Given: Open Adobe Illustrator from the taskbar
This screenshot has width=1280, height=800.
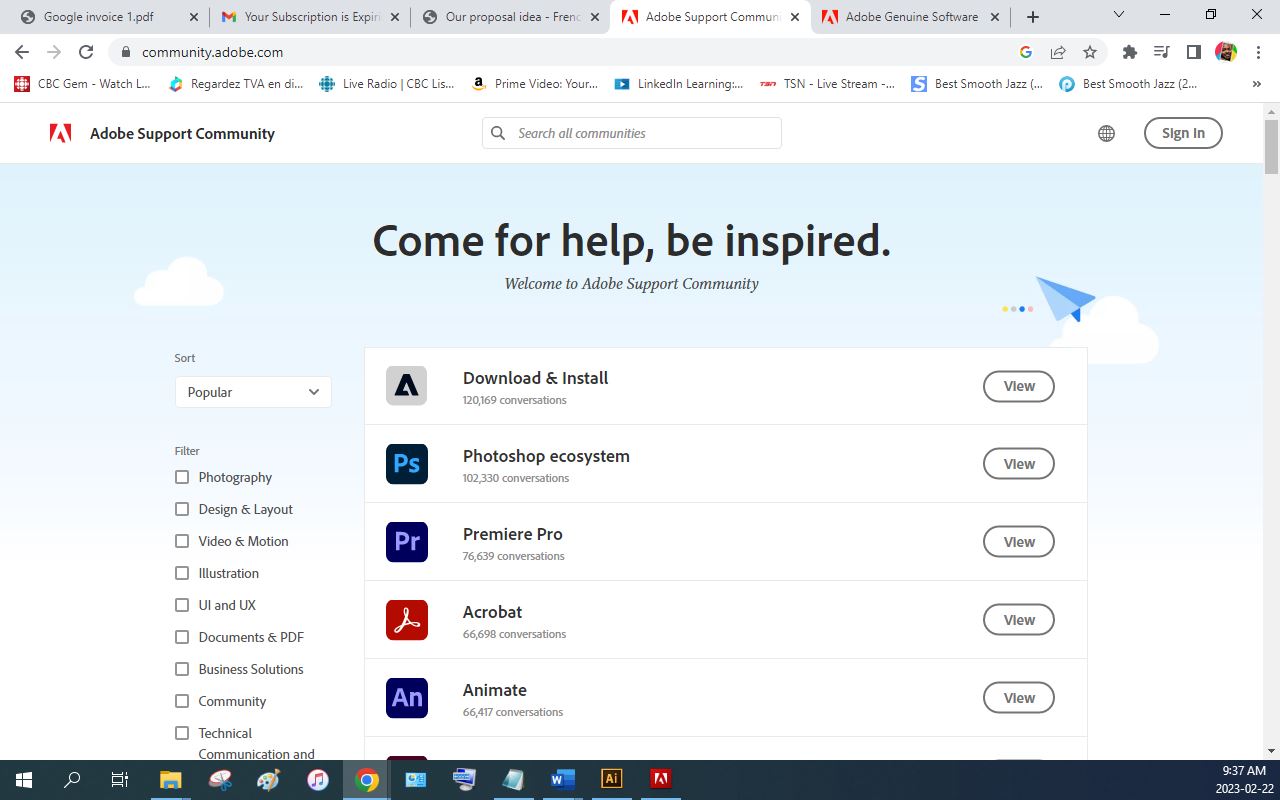Looking at the screenshot, I should (611, 779).
